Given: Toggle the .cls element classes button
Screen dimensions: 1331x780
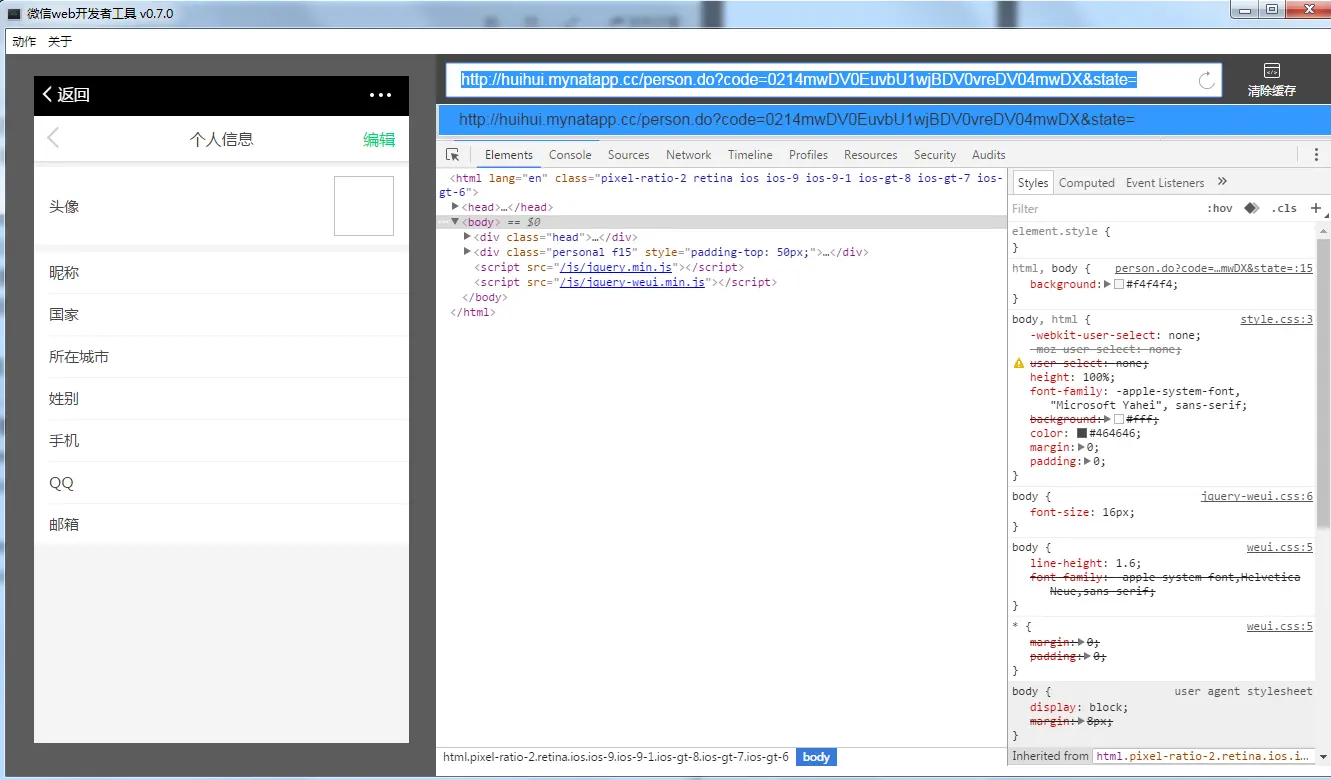Looking at the screenshot, I should 1284,209.
